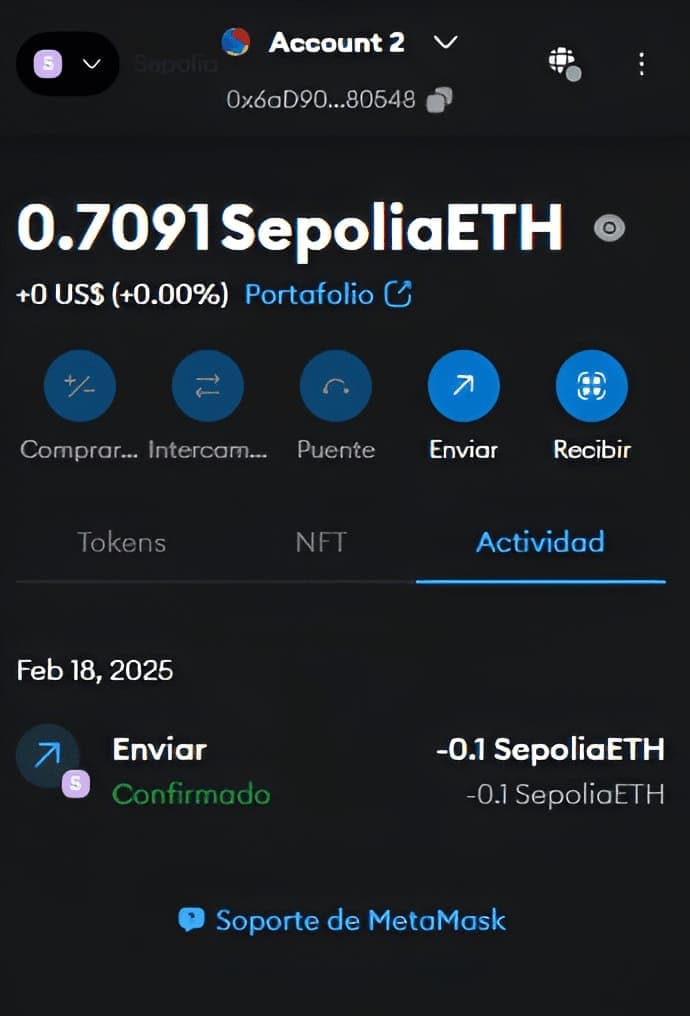Image resolution: width=690 pixels, height=1016 pixels.
Task: Click the Enviar send arrow button
Action: click(463, 386)
